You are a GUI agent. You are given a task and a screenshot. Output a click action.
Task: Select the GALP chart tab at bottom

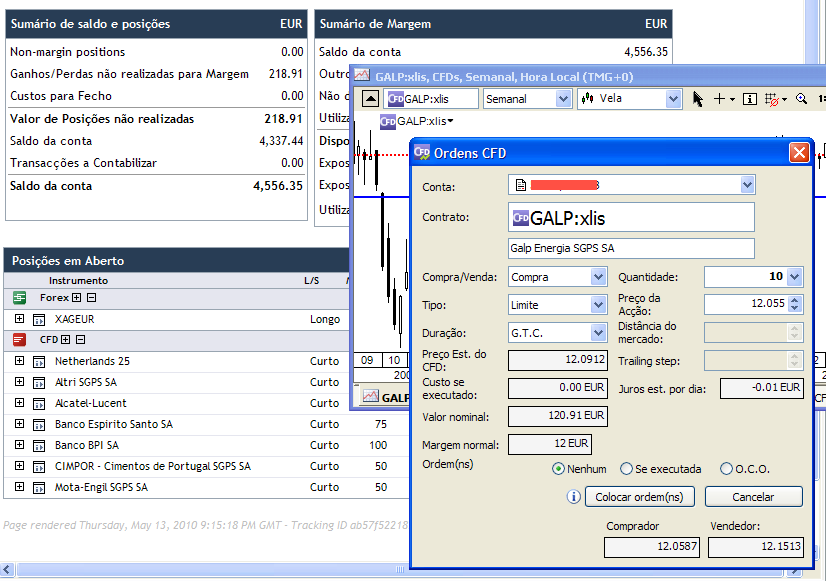[386, 397]
